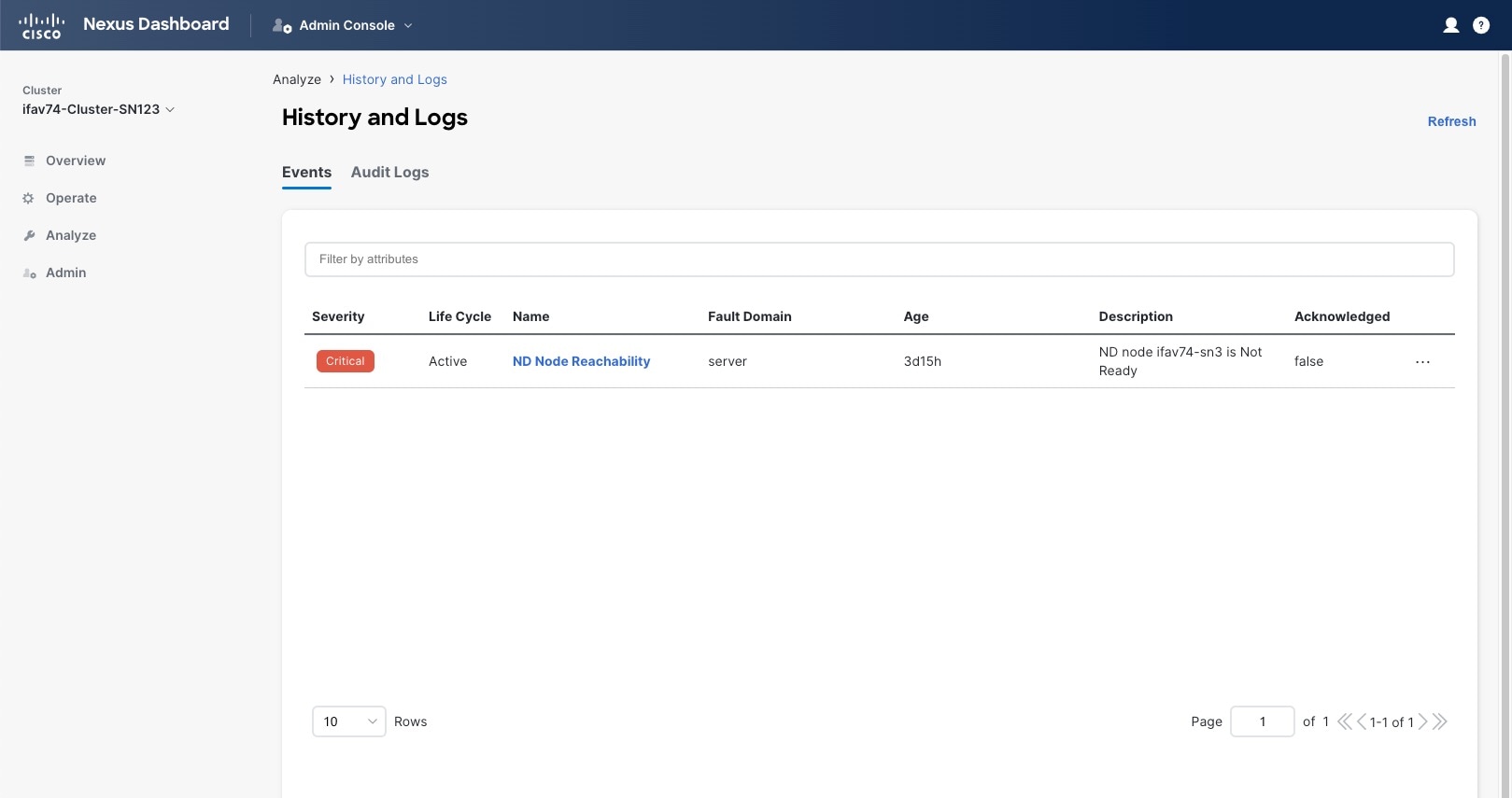Viewport: 1512px width, 798px height.
Task: Click the History and Logs breadcrumb
Action: [394, 79]
